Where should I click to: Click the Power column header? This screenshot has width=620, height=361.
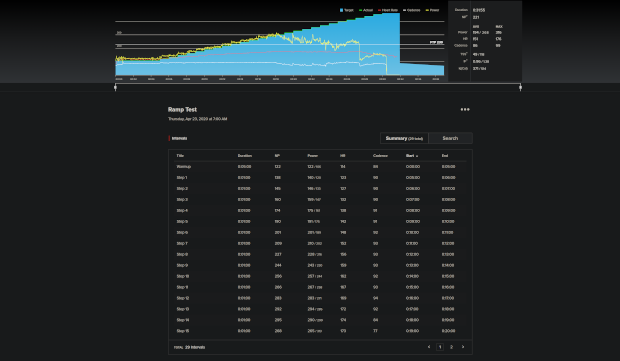313,156
